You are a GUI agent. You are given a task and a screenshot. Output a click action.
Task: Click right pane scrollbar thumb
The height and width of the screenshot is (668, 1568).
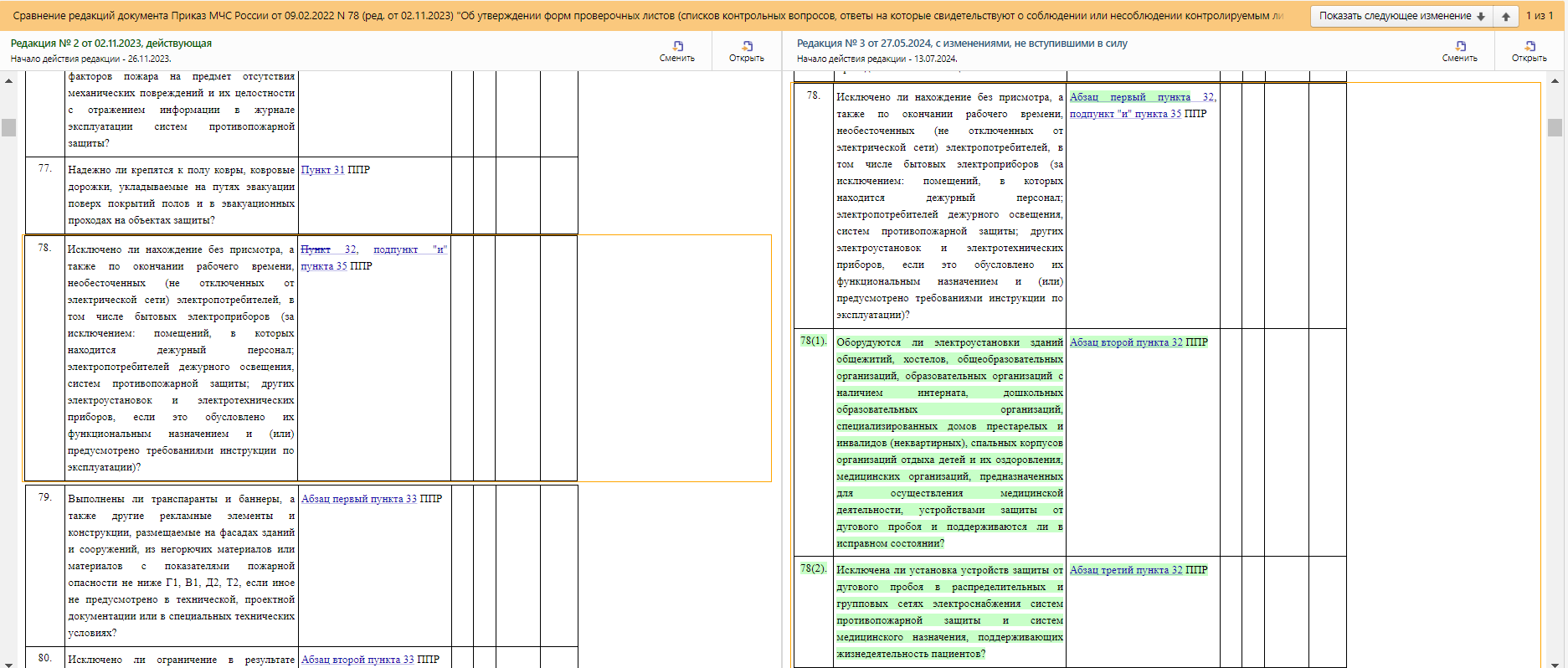pos(1555,127)
